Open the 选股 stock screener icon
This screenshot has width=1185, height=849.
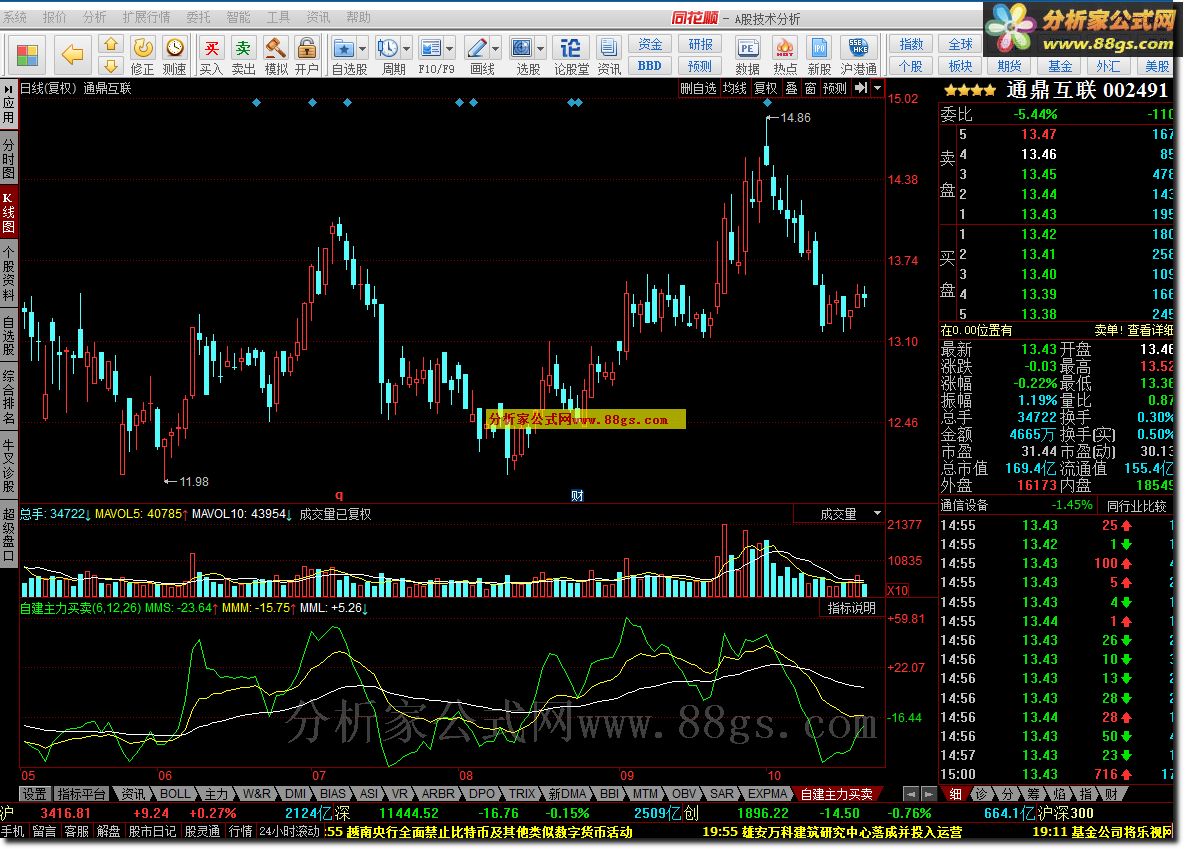pos(521,49)
